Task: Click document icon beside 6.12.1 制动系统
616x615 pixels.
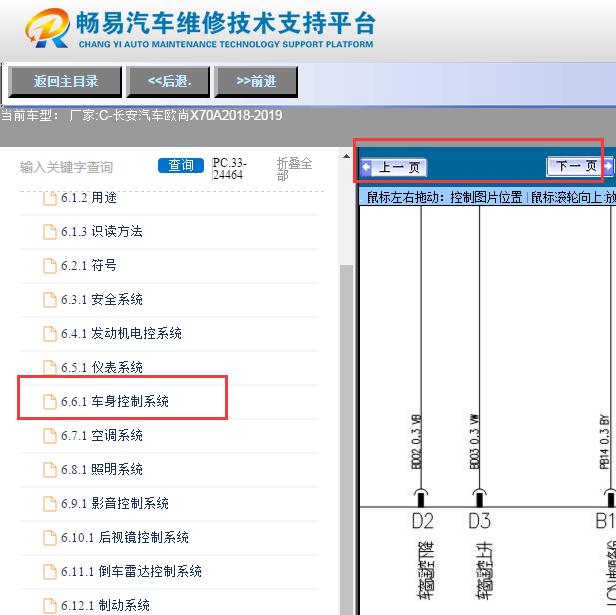Action: coord(50,605)
